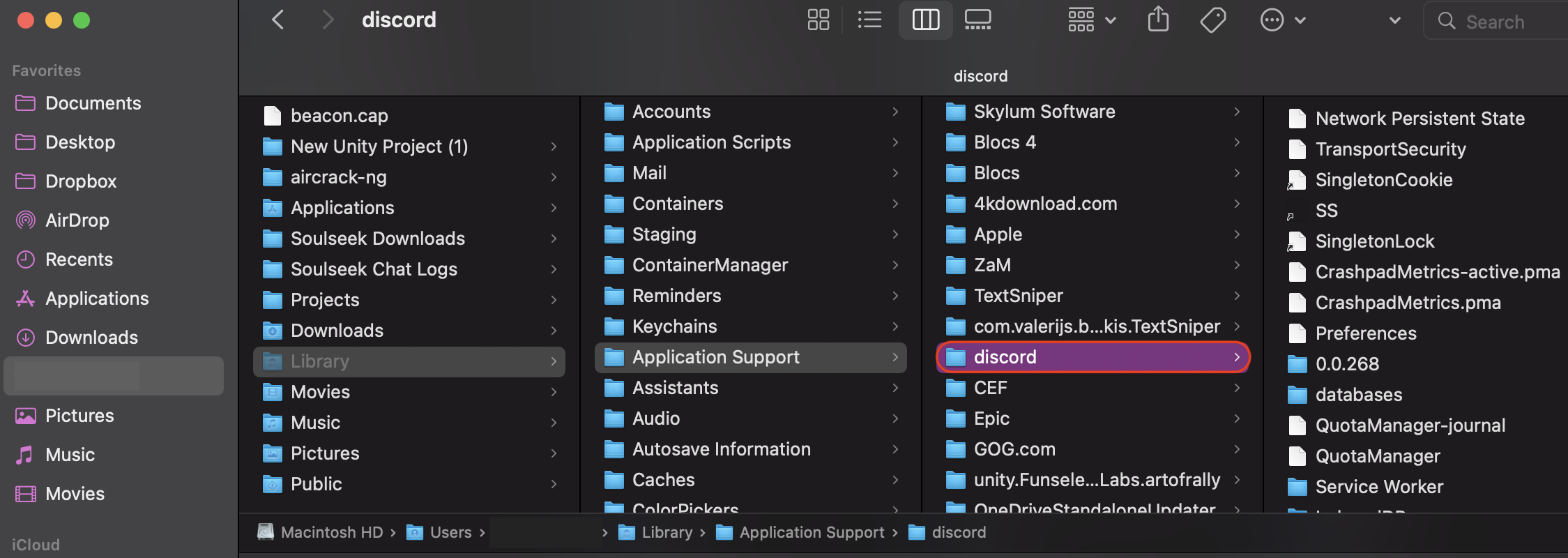Click the 0.0.268 folder icon
1568x558 pixels.
click(1297, 364)
